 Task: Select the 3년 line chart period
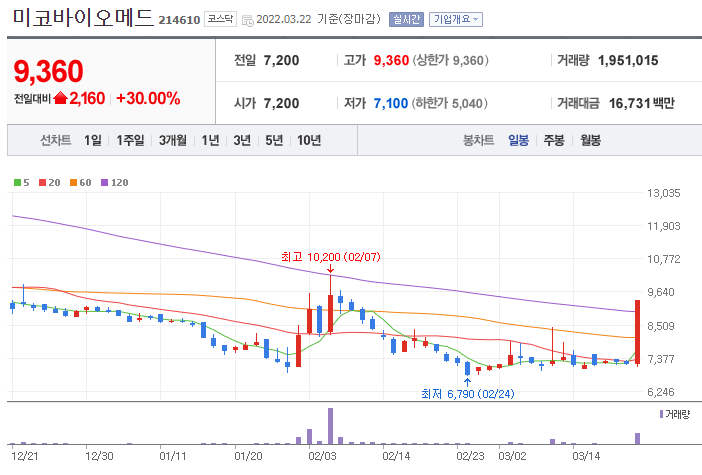click(242, 140)
